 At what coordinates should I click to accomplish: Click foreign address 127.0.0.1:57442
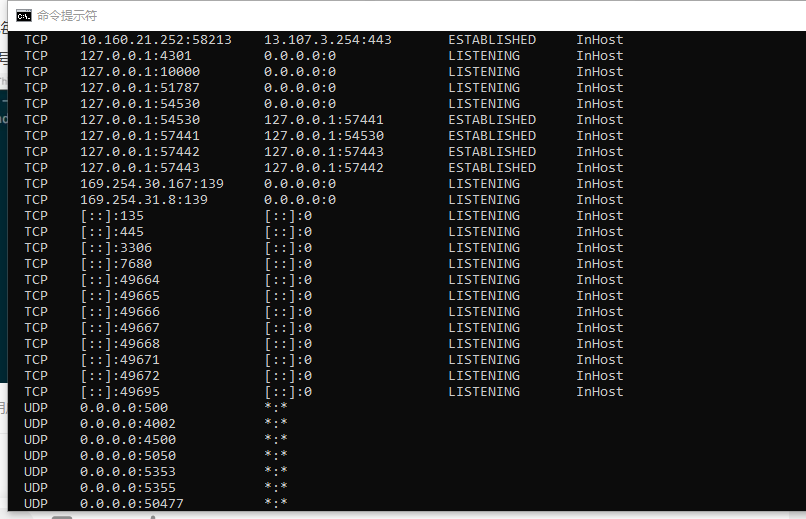(x=324, y=168)
